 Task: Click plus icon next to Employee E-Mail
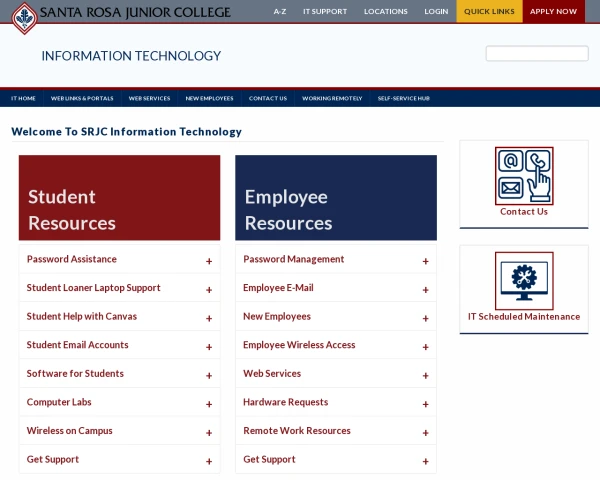(x=425, y=290)
